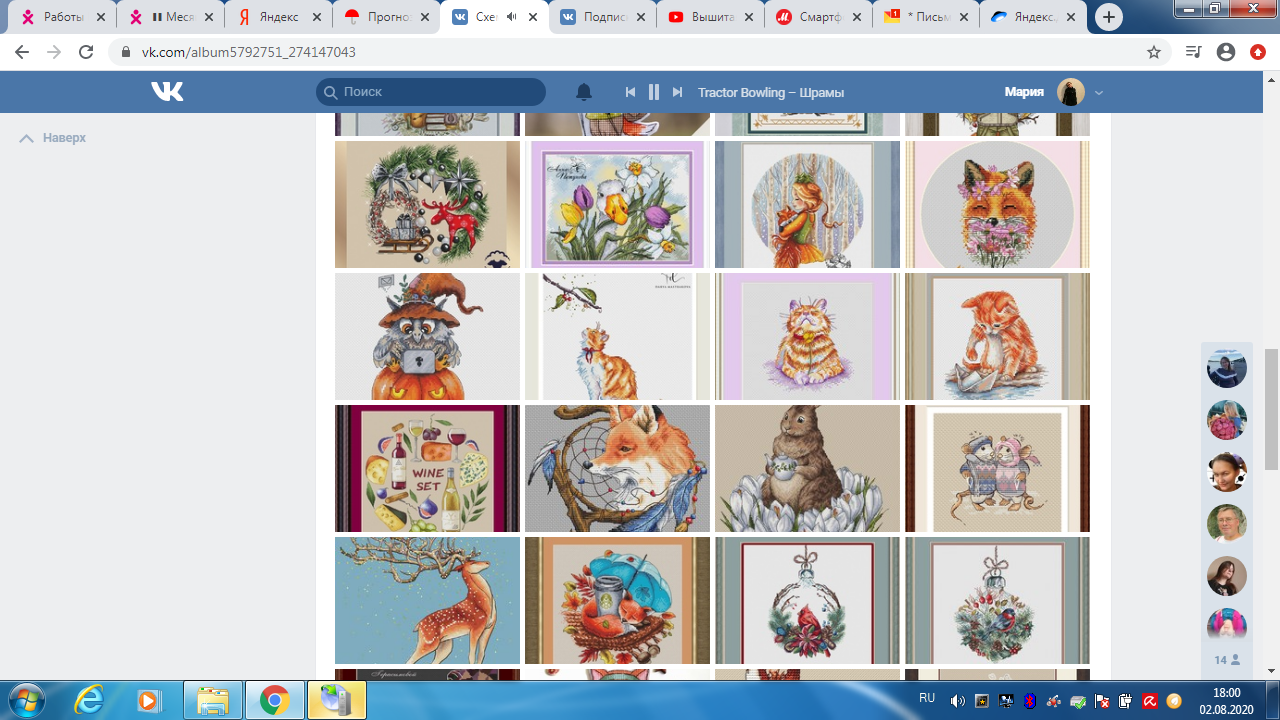Open the fox dreamcatcher photo
The height and width of the screenshot is (720, 1280).
coord(617,468)
